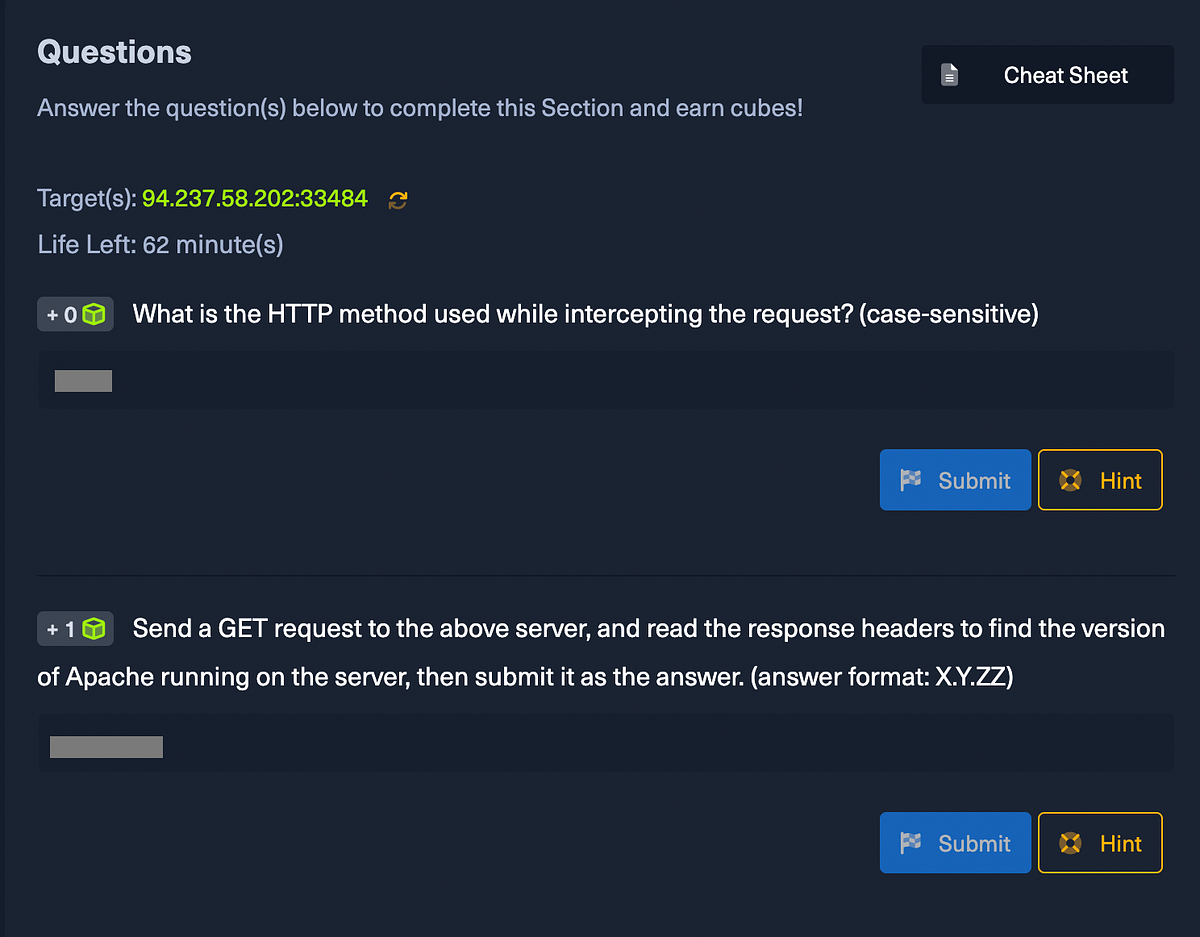The image size is (1200, 937).
Task: Click the green cube icon next to +1
Action: coord(93,628)
